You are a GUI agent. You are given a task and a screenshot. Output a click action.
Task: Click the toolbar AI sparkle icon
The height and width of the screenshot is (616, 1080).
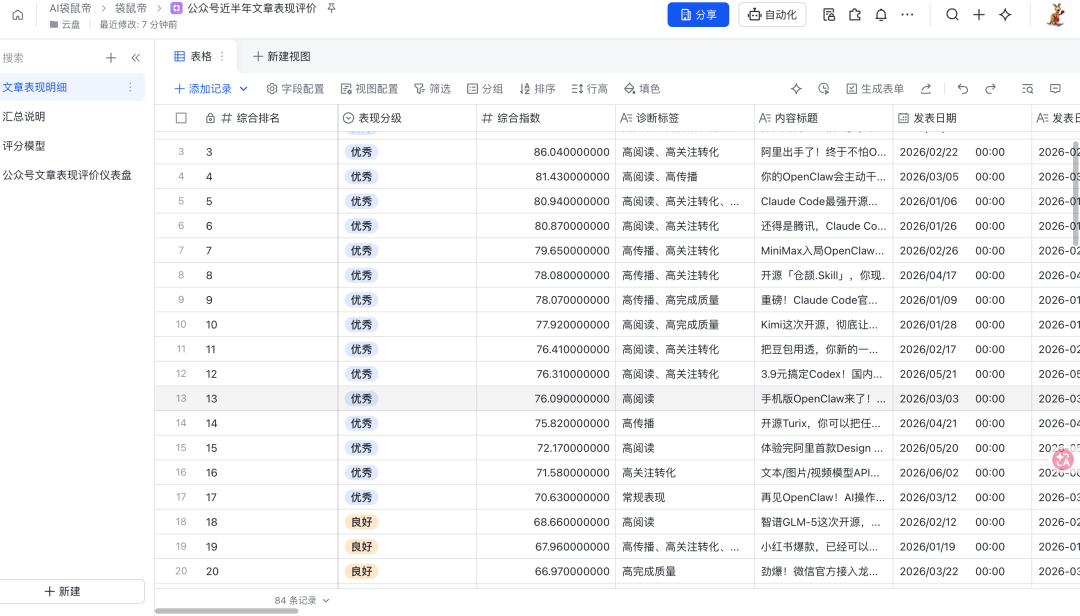[x=796, y=89]
